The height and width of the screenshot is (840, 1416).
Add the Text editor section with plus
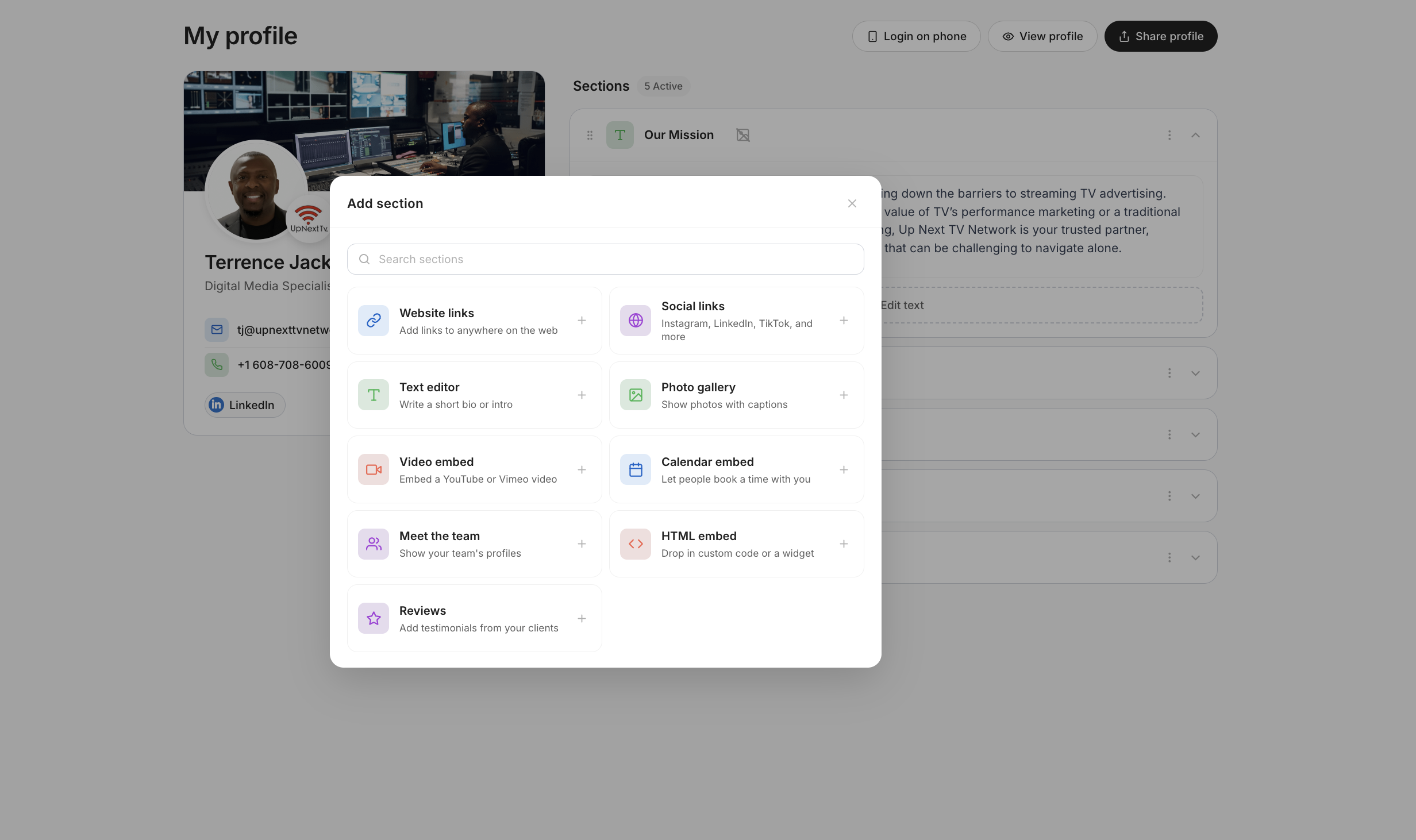click(x=582, y=395)
